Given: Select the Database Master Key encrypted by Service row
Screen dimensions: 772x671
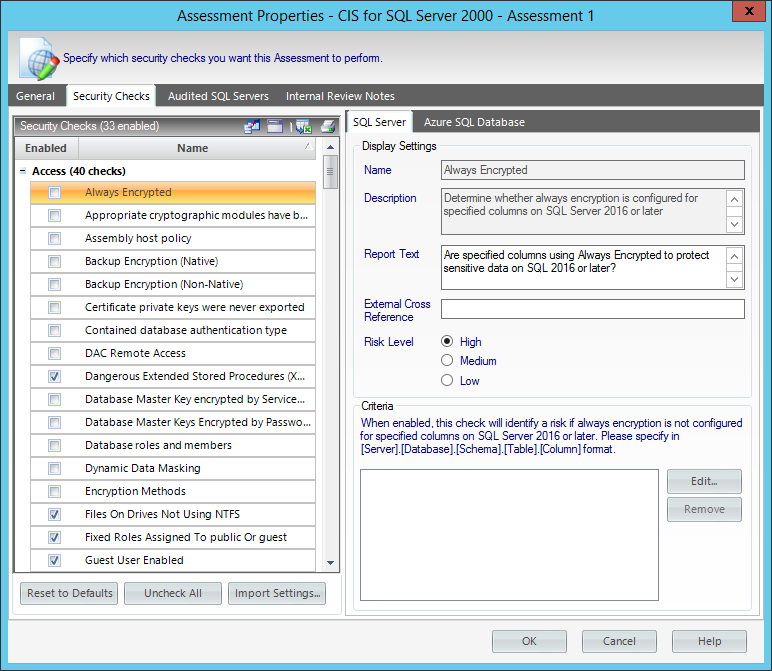Looking at the screenshot, I should (x=173, y=399).
